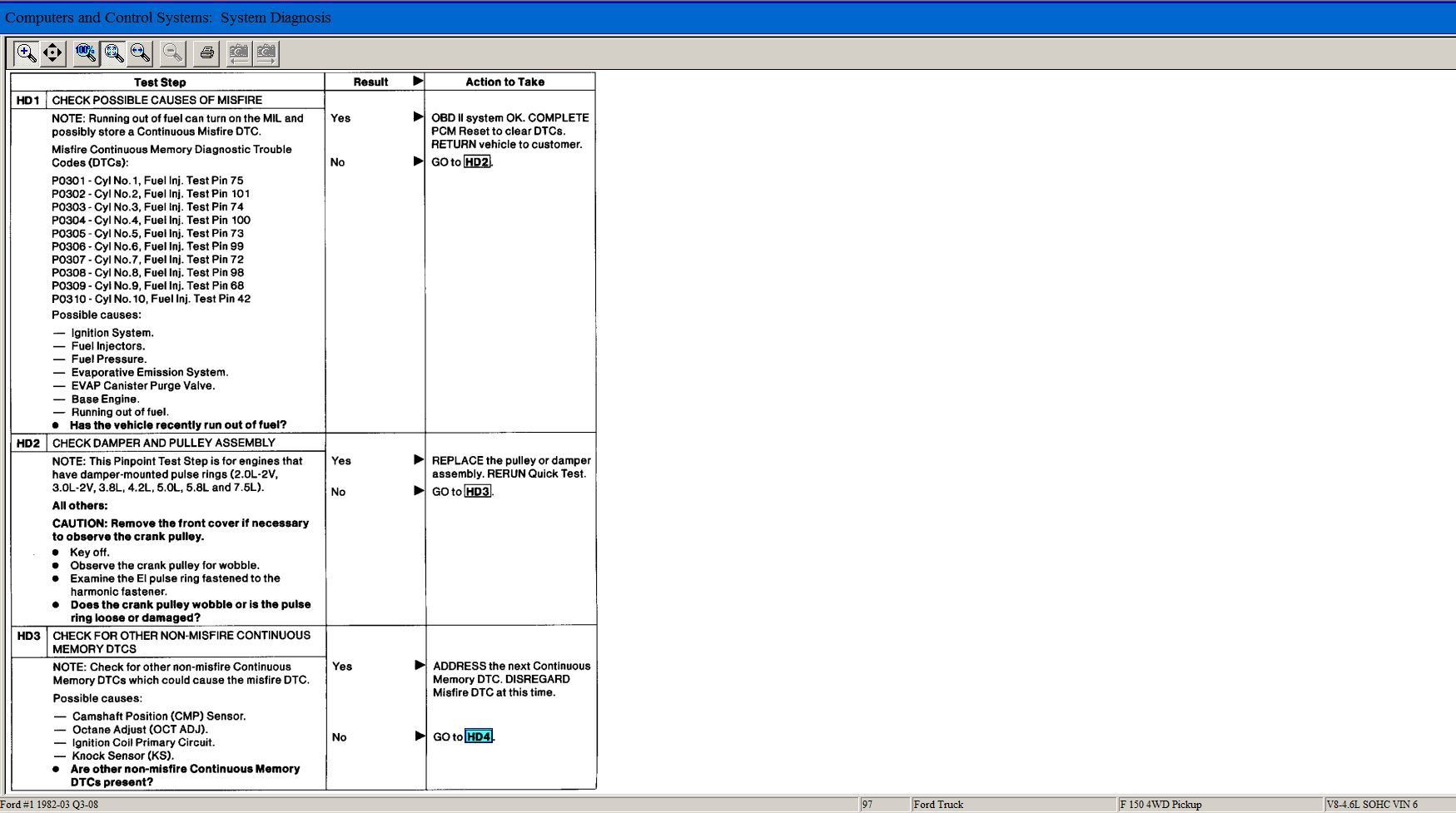Click the Test Step column header
Image resolution: width=1456 pixels, height=813 pixels.
click(x=160, y=82)
